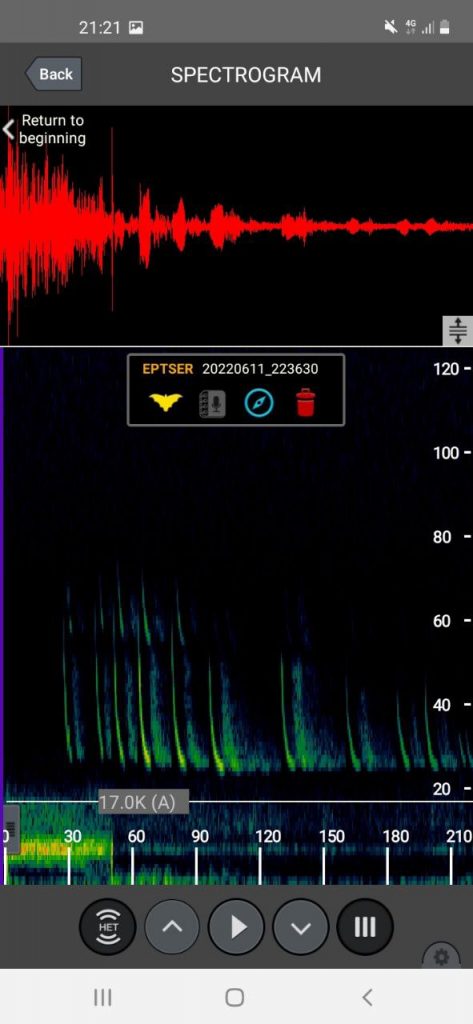Tap the waveform height resize handle
473x1024 pixels.
457,331
